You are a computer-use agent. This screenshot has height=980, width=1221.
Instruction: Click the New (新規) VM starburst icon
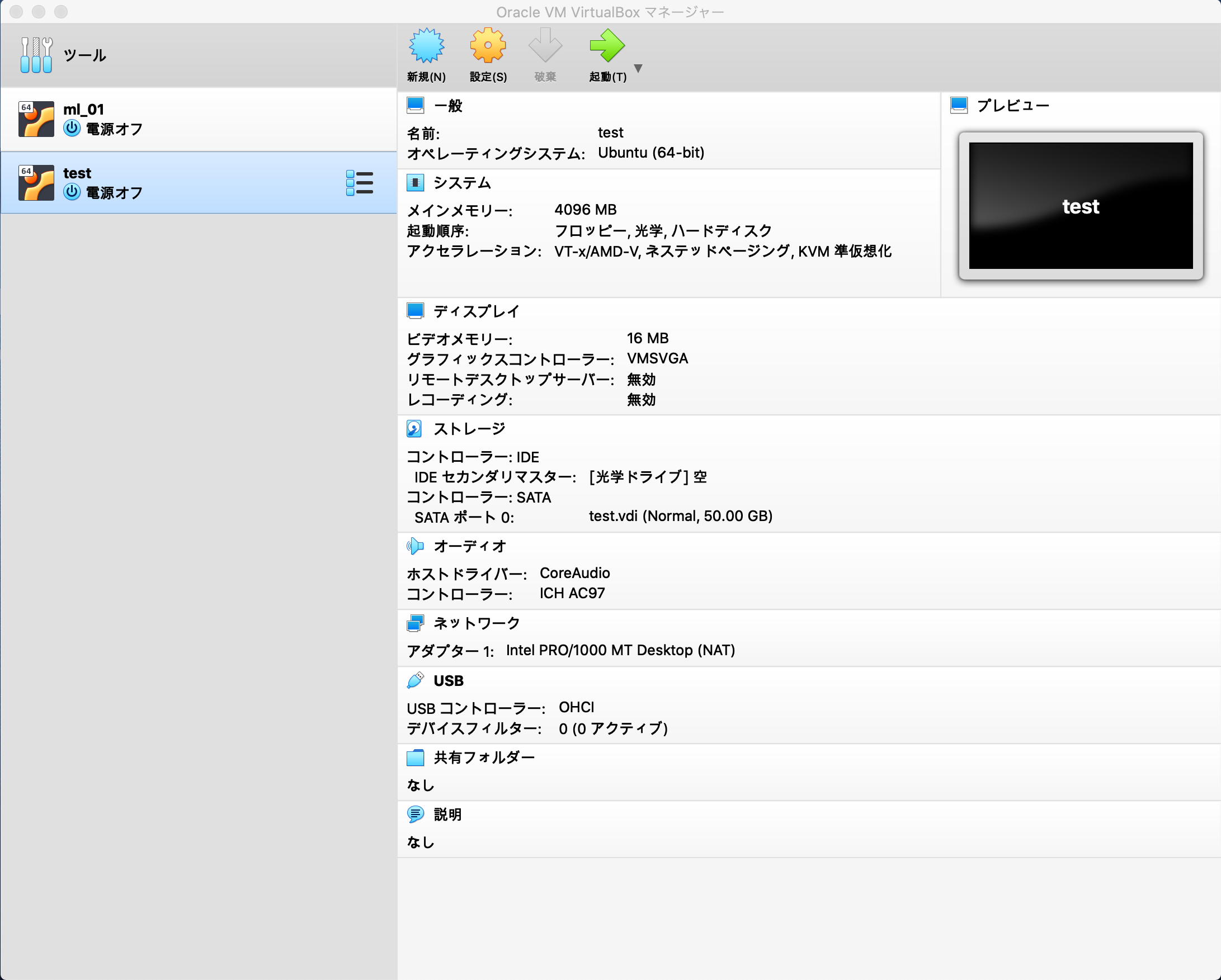(426, 46)
